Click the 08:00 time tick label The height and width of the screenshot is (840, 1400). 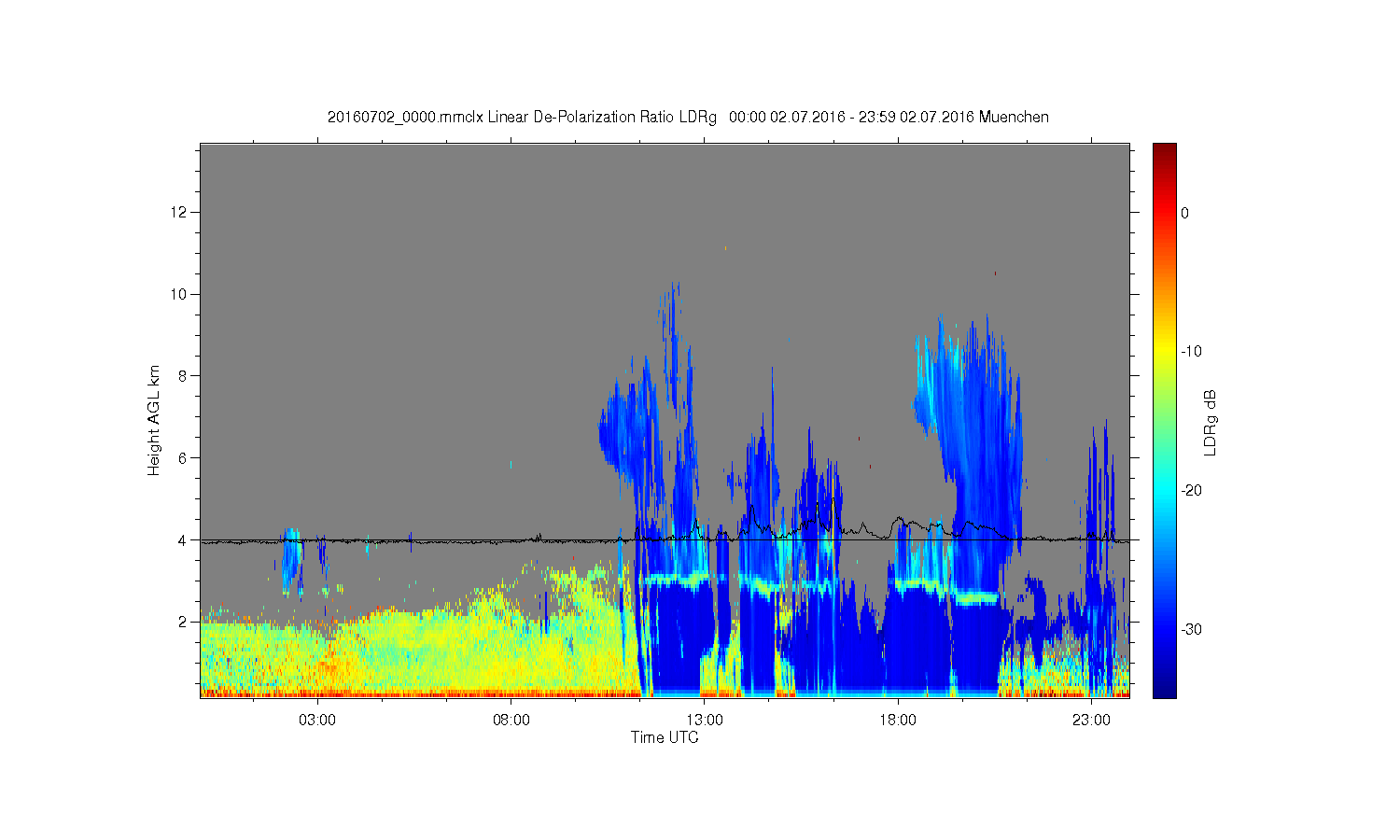511,721
